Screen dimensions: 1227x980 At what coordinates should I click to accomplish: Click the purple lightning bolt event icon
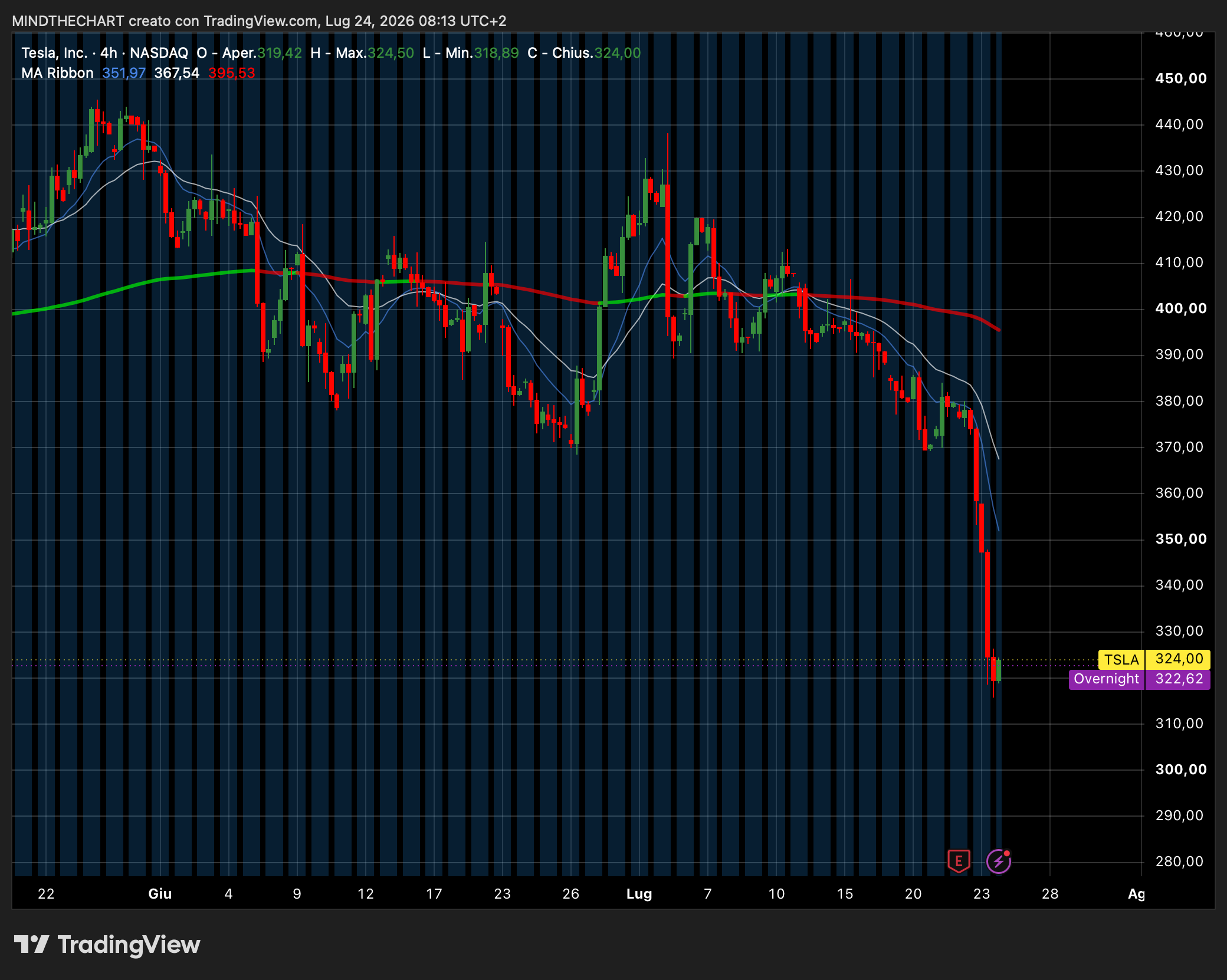(999, 861)
